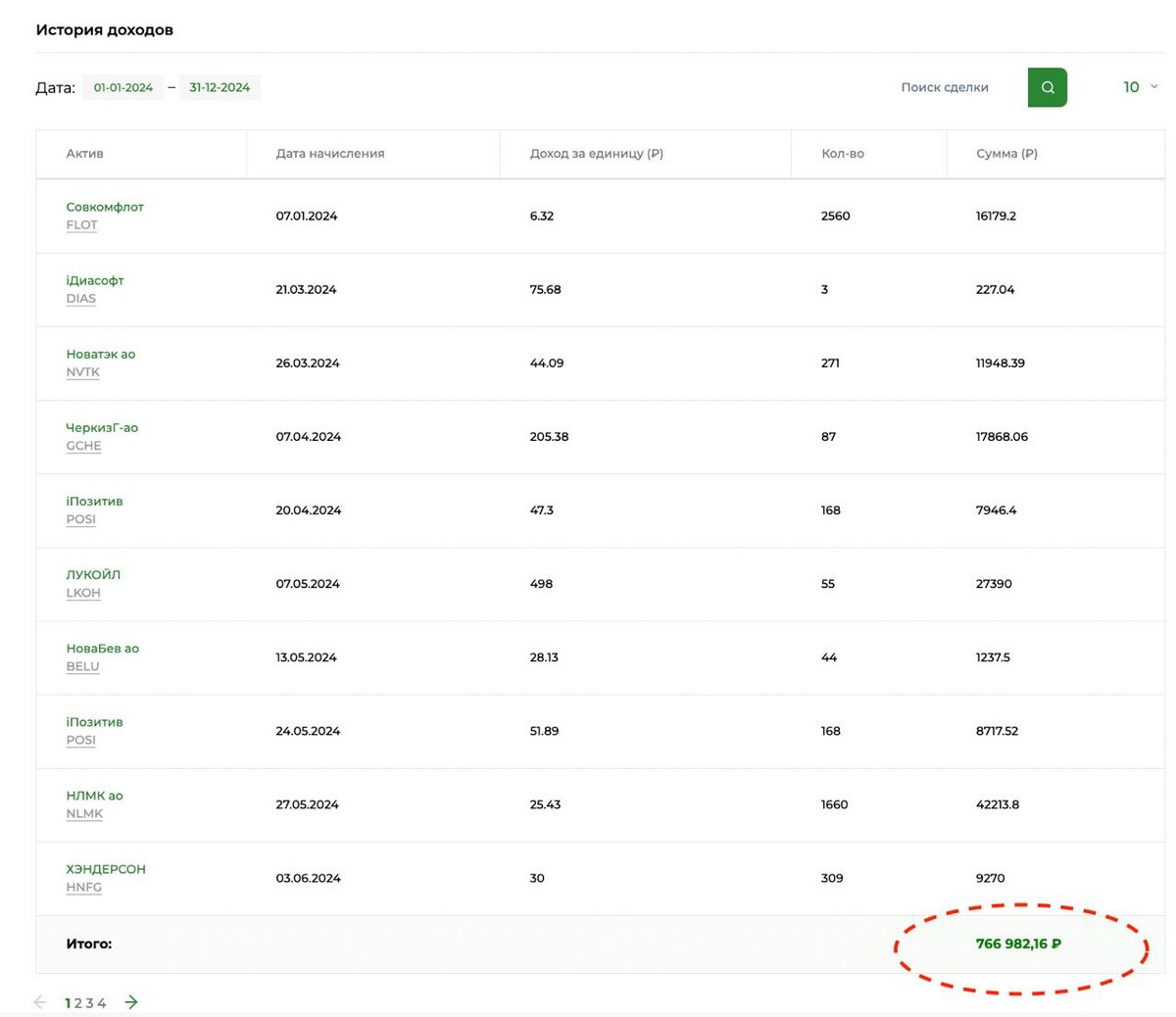
Task: Select quantity value 1660
Action: 834,805
